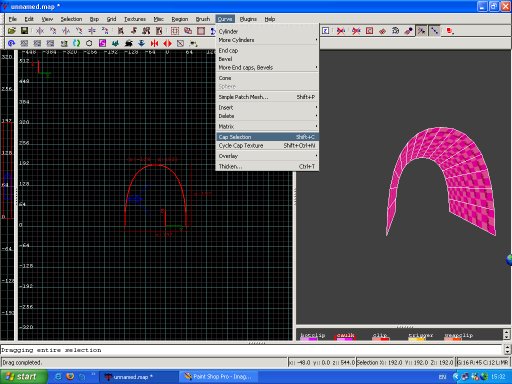Viewport: 512px width, 384px height.
Task: Click the Windows start button
Action: tap(23, 377)
